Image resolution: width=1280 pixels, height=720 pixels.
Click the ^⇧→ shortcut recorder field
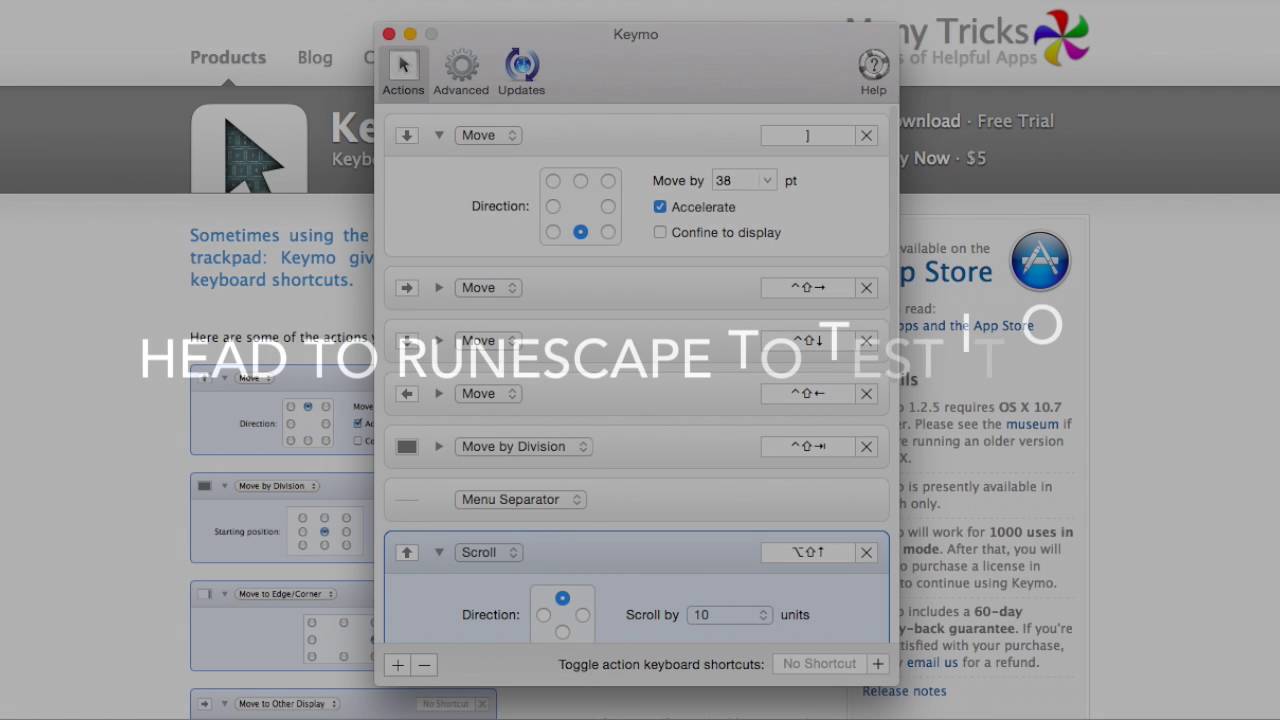[x=808, y=288]
